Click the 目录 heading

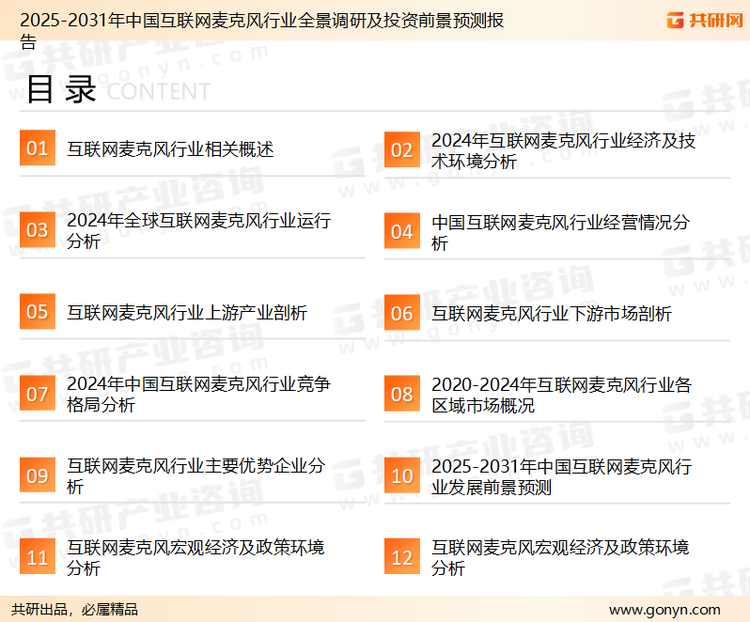coord(61,89)
